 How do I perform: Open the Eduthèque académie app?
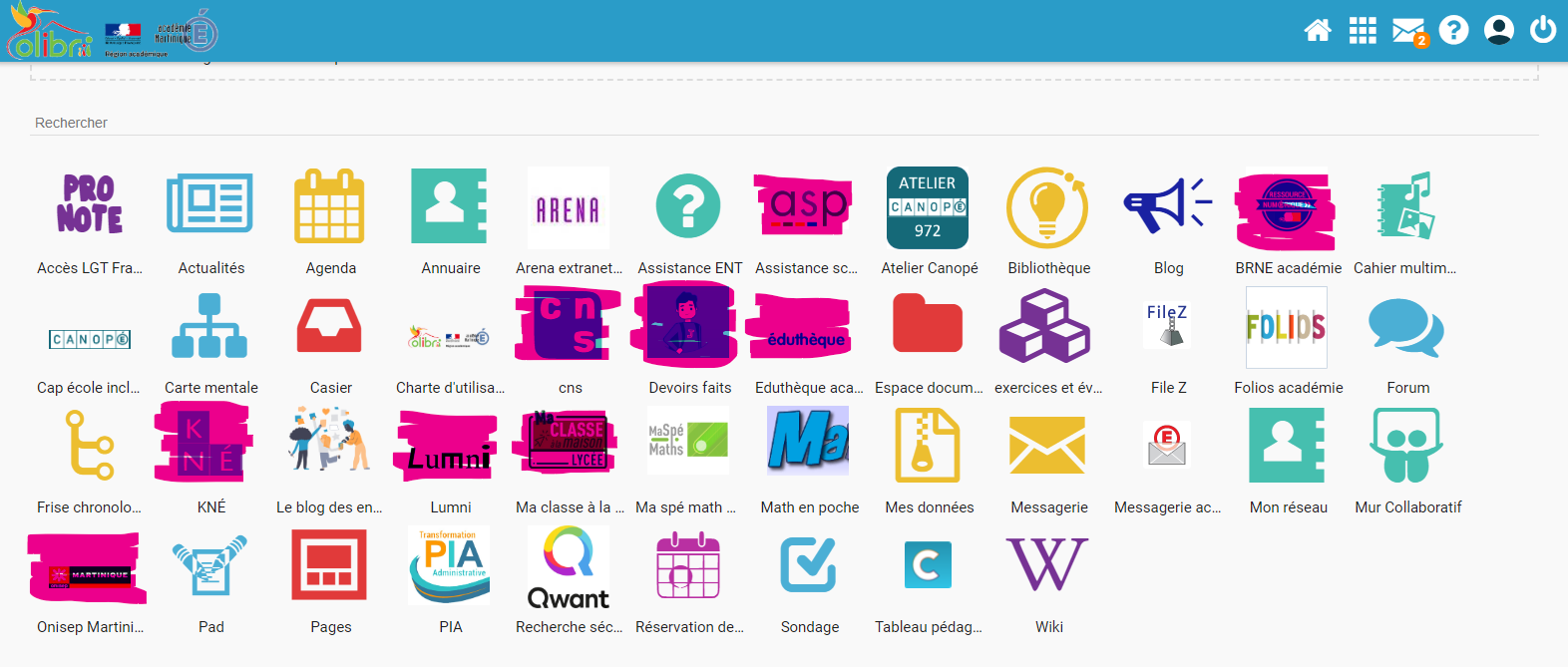[800, 325]
